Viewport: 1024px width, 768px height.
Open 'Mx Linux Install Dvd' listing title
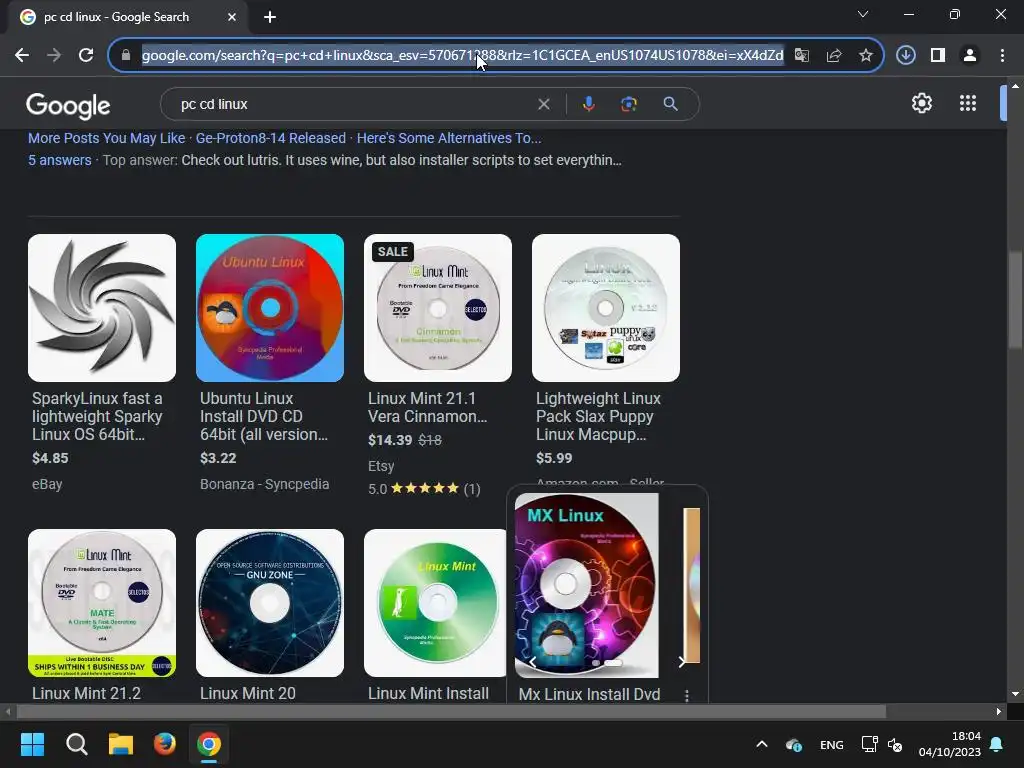[589, 694]
